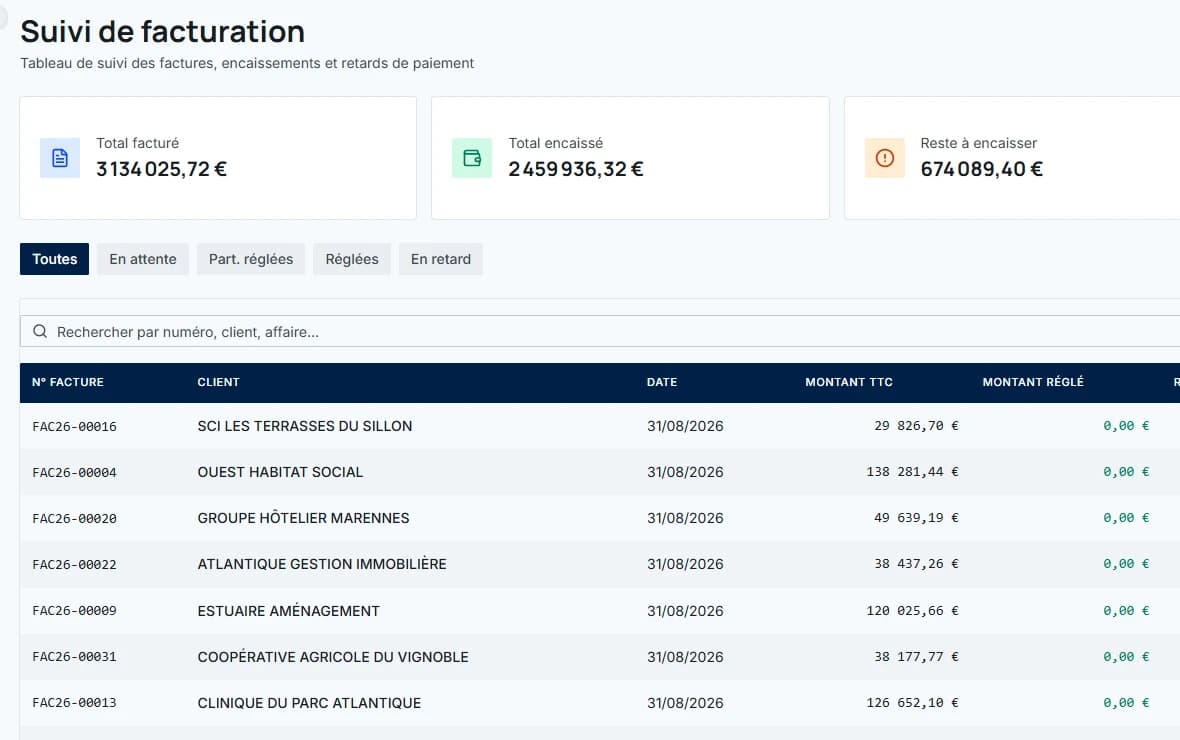Click the total encaissé value 2 459 936,32 €

[576, 169]
